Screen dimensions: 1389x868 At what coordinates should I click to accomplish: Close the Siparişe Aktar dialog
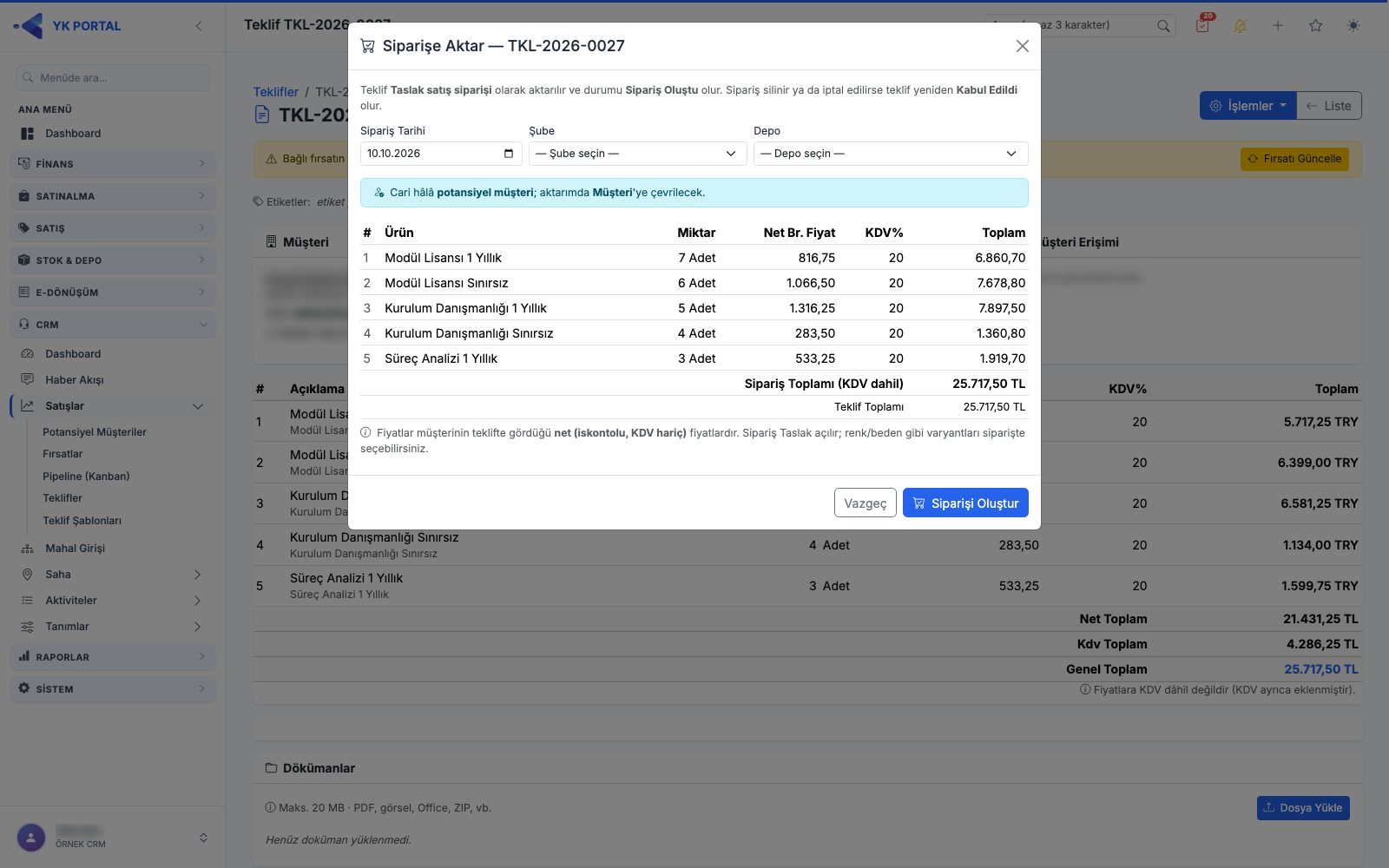click(x=1023, y=46)
